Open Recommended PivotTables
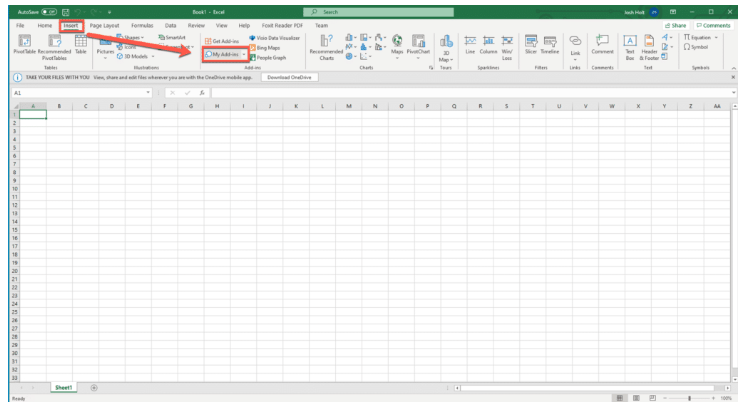Image resolution: width=743 pixels, height=411 pixels. (x=54, y=47)
